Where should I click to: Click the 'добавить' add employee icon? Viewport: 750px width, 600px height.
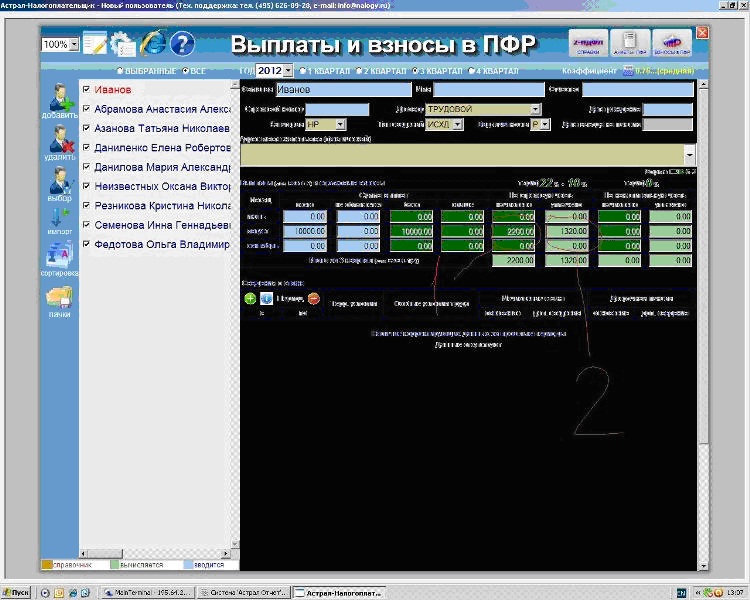click(x=59, y=98)
